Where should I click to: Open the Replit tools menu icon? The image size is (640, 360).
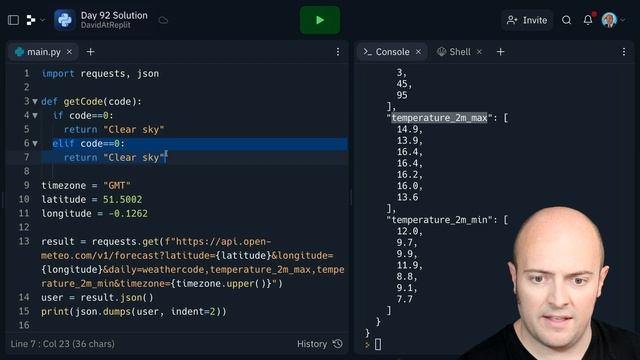(31, 20)
